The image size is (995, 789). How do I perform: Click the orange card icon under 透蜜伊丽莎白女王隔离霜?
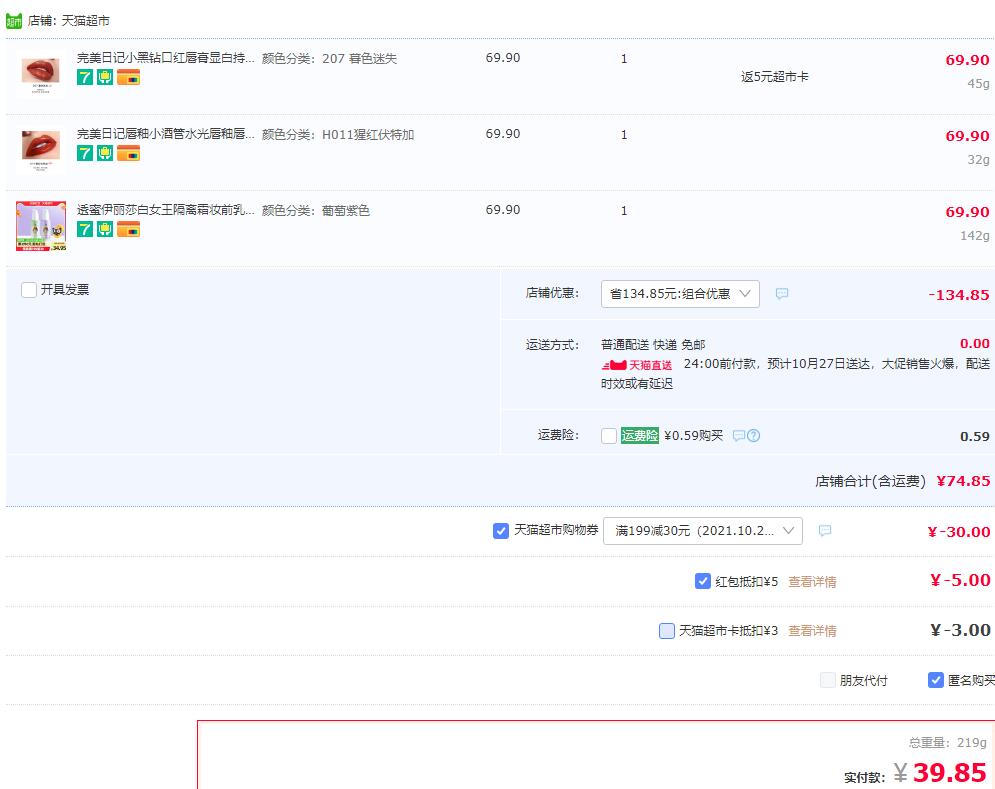[x=128, y=229]
